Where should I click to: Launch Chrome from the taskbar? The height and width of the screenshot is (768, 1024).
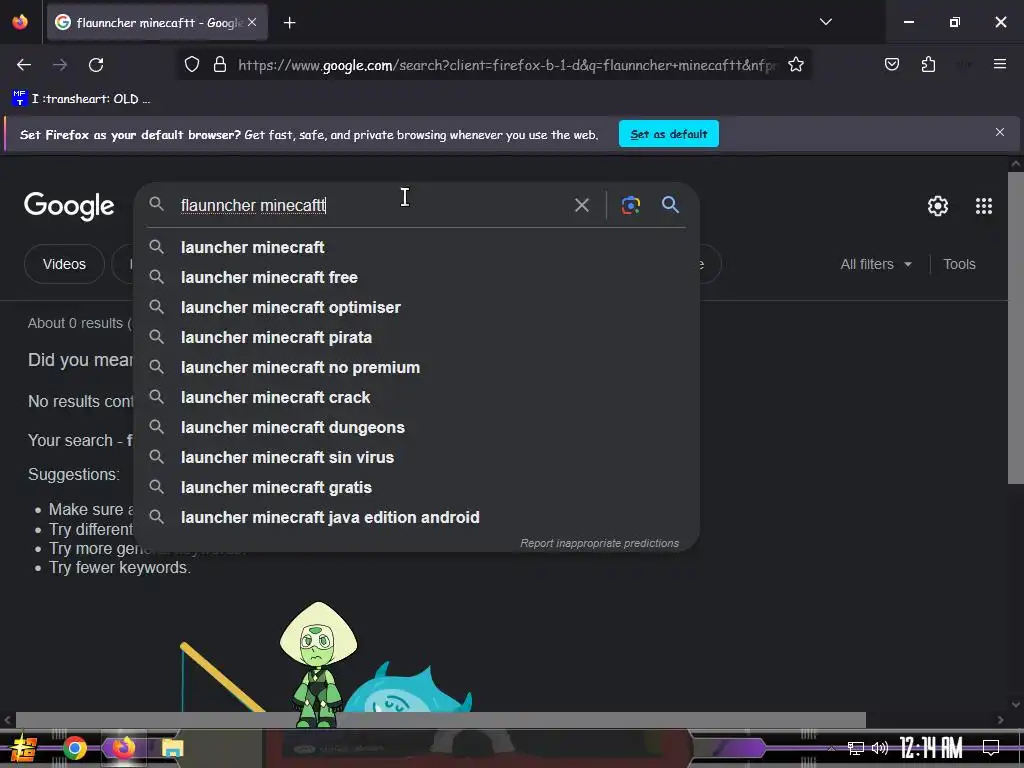(74, 748)
